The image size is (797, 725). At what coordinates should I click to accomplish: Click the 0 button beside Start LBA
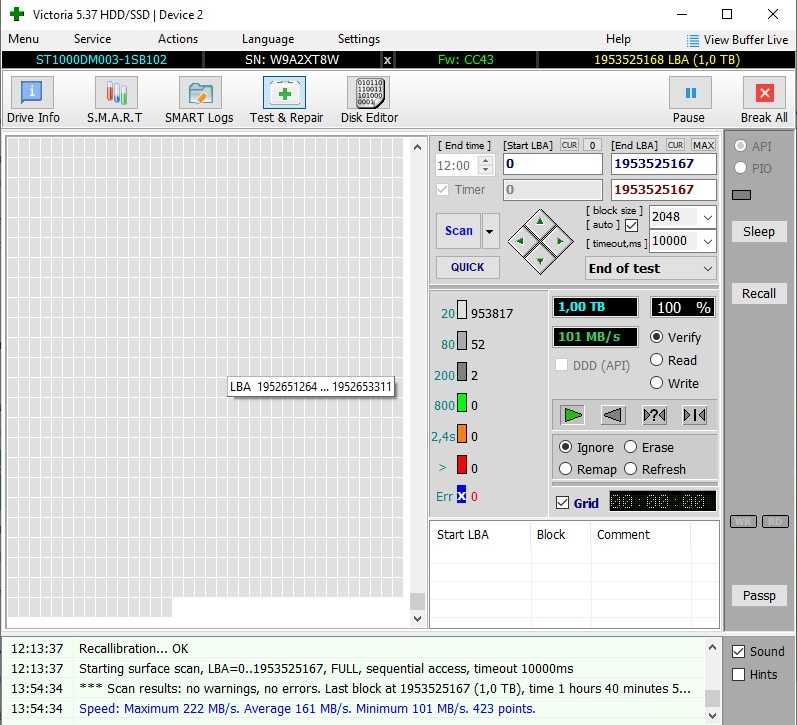(592, 145)
